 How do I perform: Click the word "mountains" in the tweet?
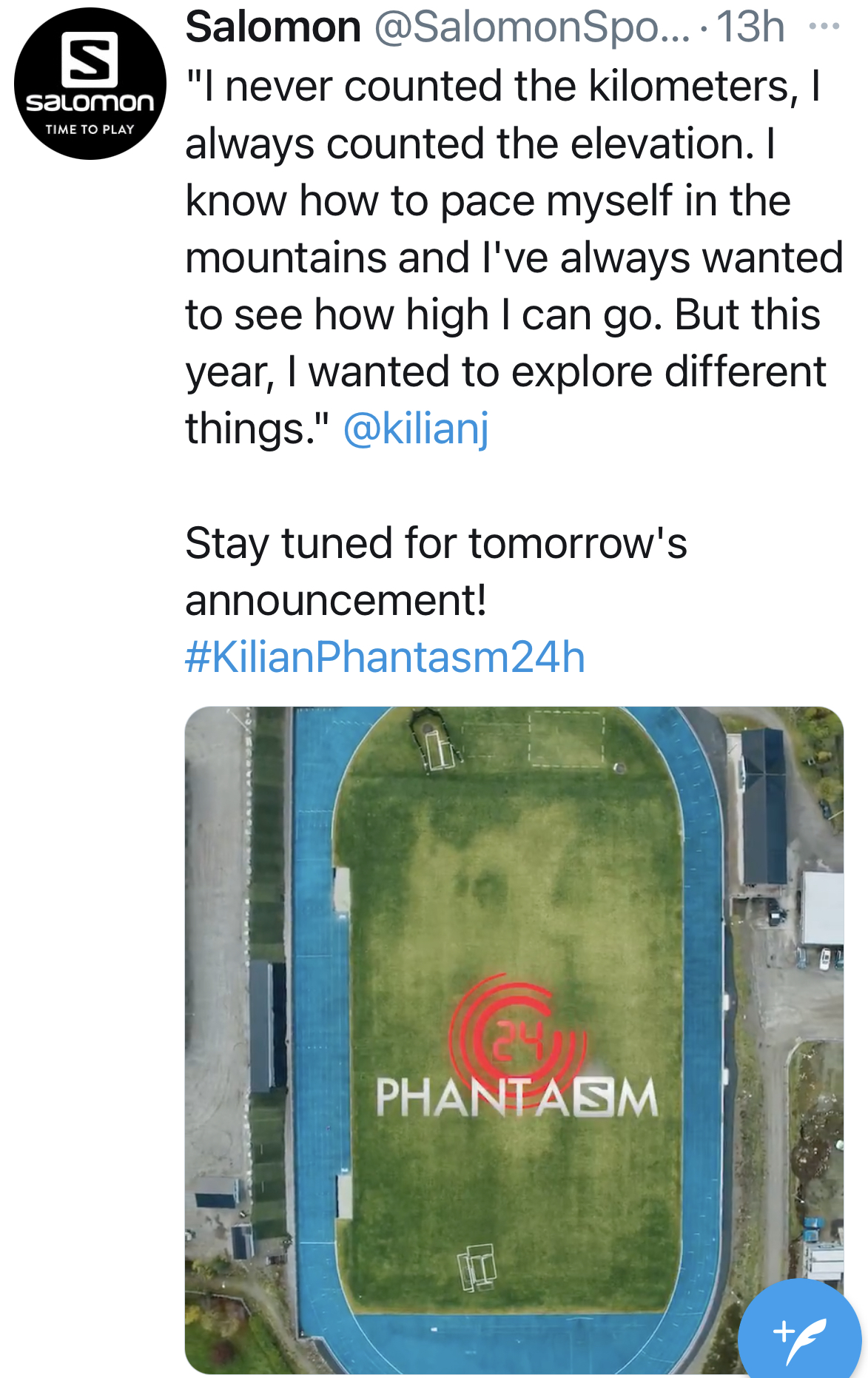(286, 258)
